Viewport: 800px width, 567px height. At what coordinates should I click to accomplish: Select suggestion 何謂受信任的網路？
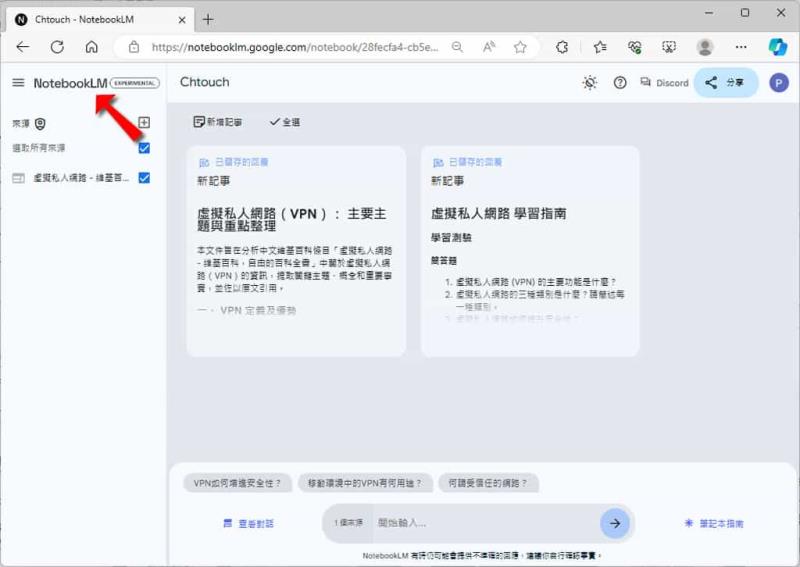click(488, 483)
